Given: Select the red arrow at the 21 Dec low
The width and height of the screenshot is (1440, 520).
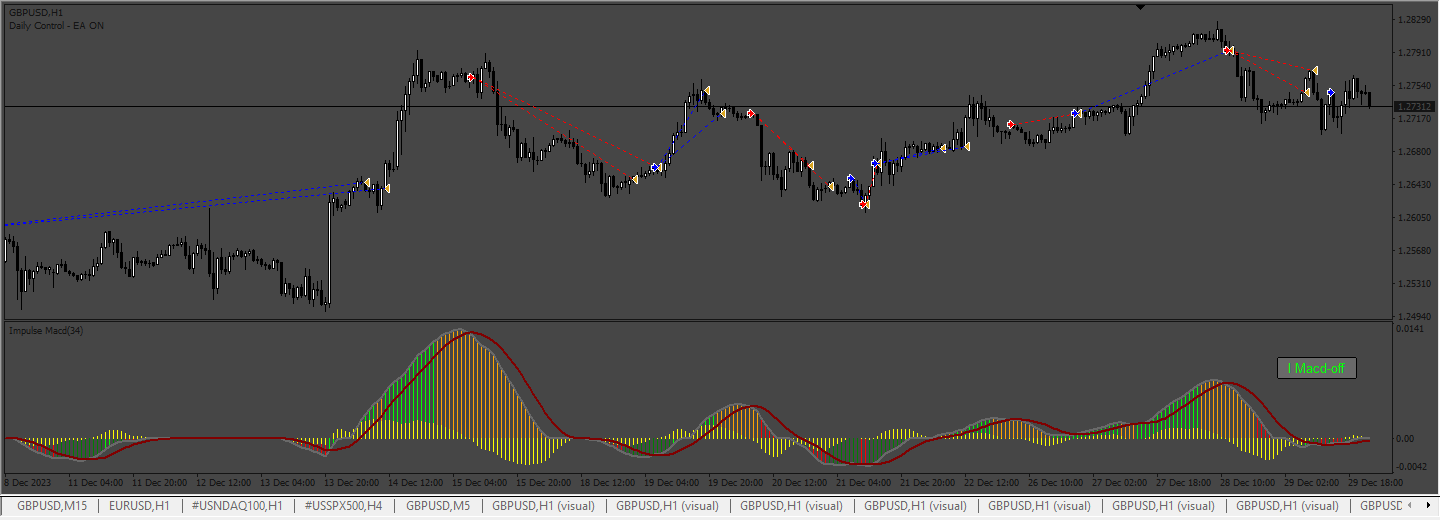Looking at the screenshot, I should pyautogui.click(x=863, y=204).
